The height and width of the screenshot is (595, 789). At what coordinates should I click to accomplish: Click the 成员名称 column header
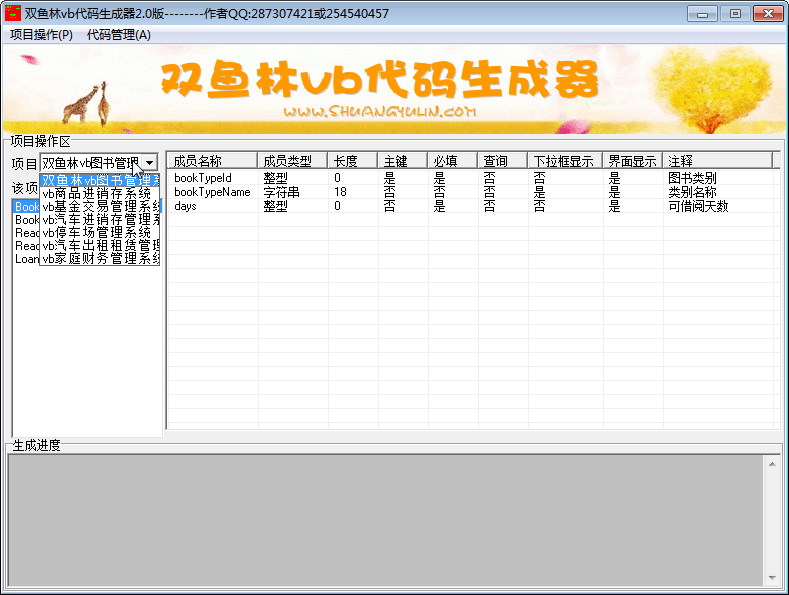pos(212,161)
